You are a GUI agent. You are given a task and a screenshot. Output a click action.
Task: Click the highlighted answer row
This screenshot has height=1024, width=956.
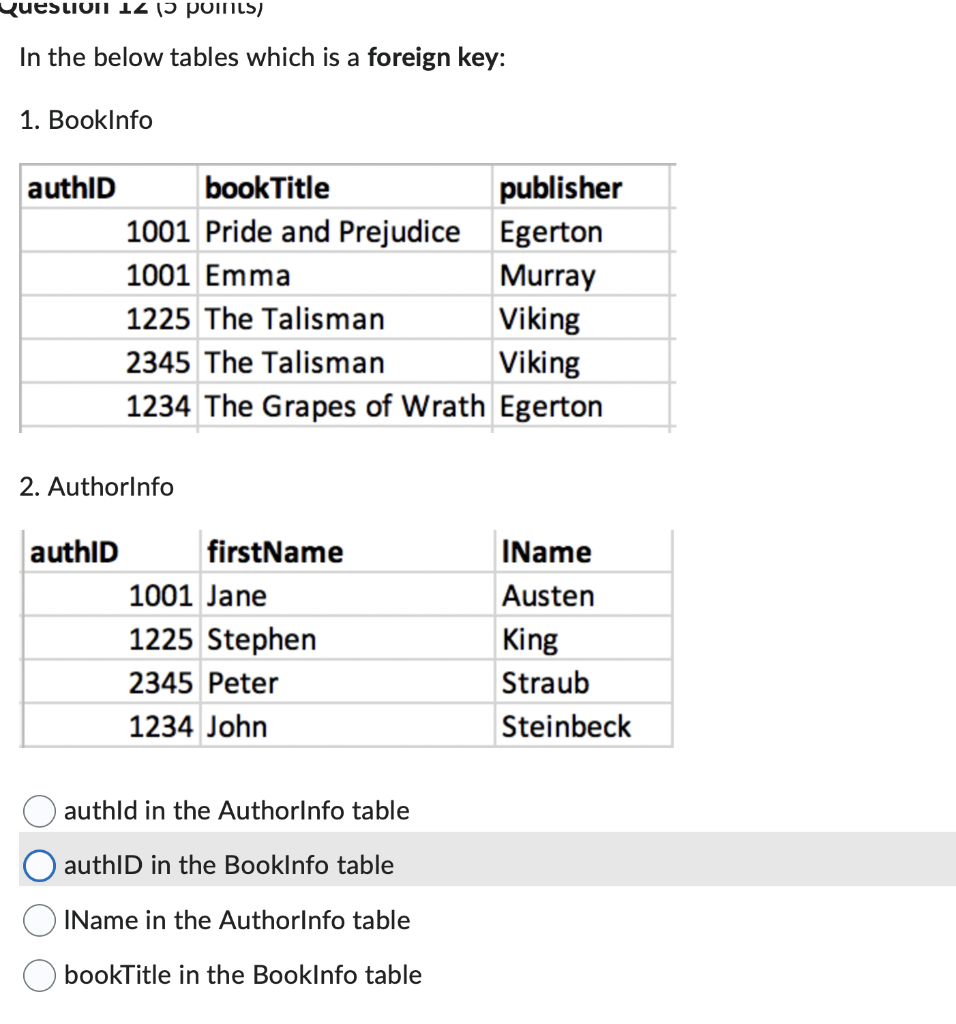478,865
